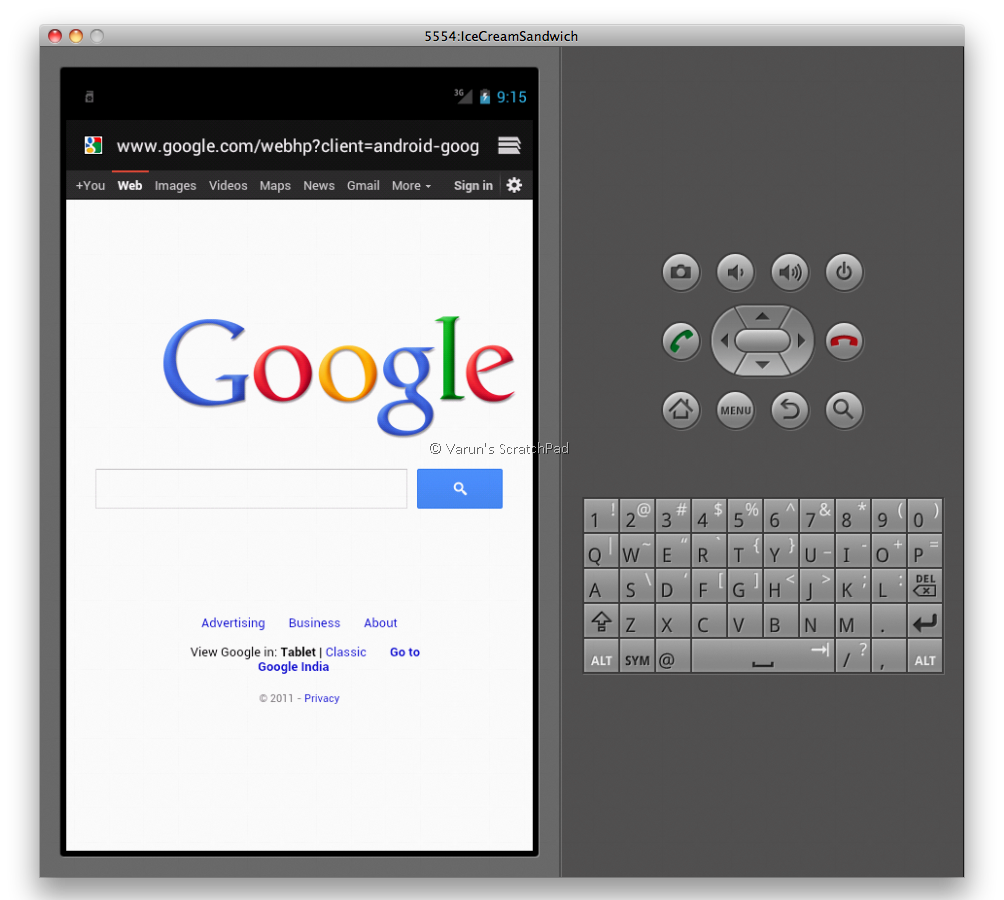Select the Web tab
This screenshot has width=1004, height=900.
(x=130, y=186)
